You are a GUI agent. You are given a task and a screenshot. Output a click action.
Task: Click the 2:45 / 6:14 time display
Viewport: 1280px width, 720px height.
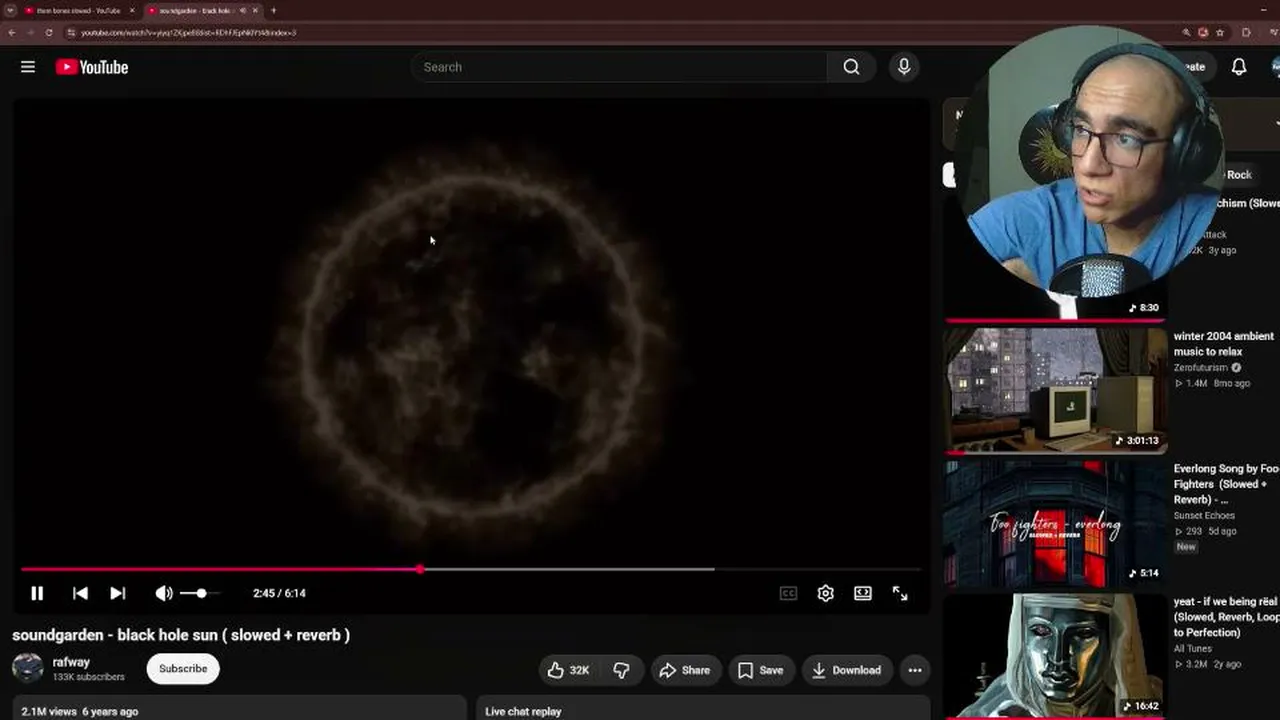tap(279, 593)
